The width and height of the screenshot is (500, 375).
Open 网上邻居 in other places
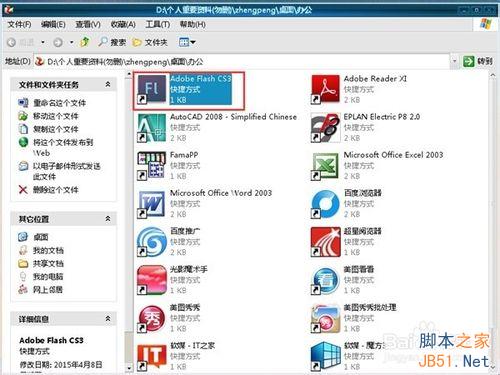click(48, 290)
